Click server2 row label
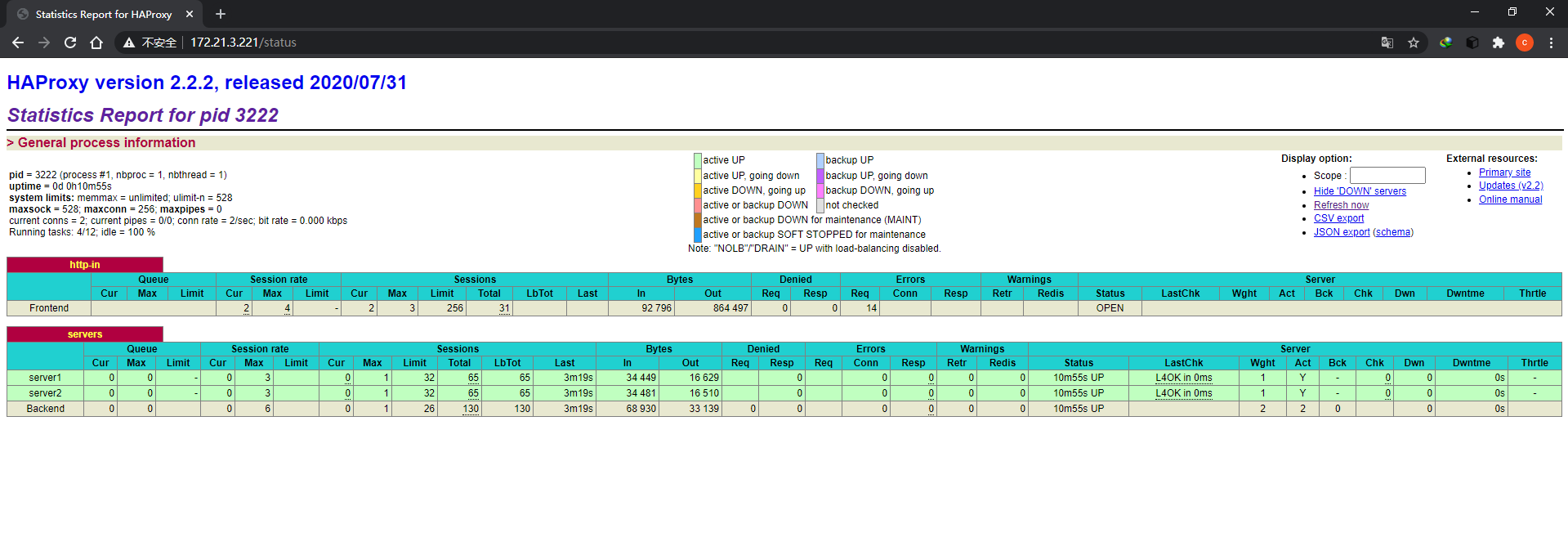The height and width of the screenshot is (551, 1568). [x=45, y=393]
